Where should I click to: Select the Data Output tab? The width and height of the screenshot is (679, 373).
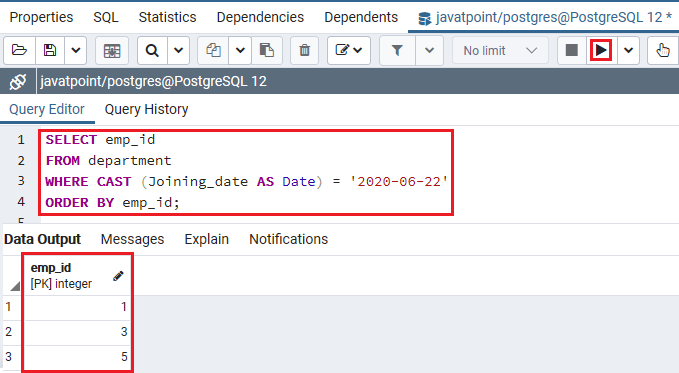[x=42, y=239]
